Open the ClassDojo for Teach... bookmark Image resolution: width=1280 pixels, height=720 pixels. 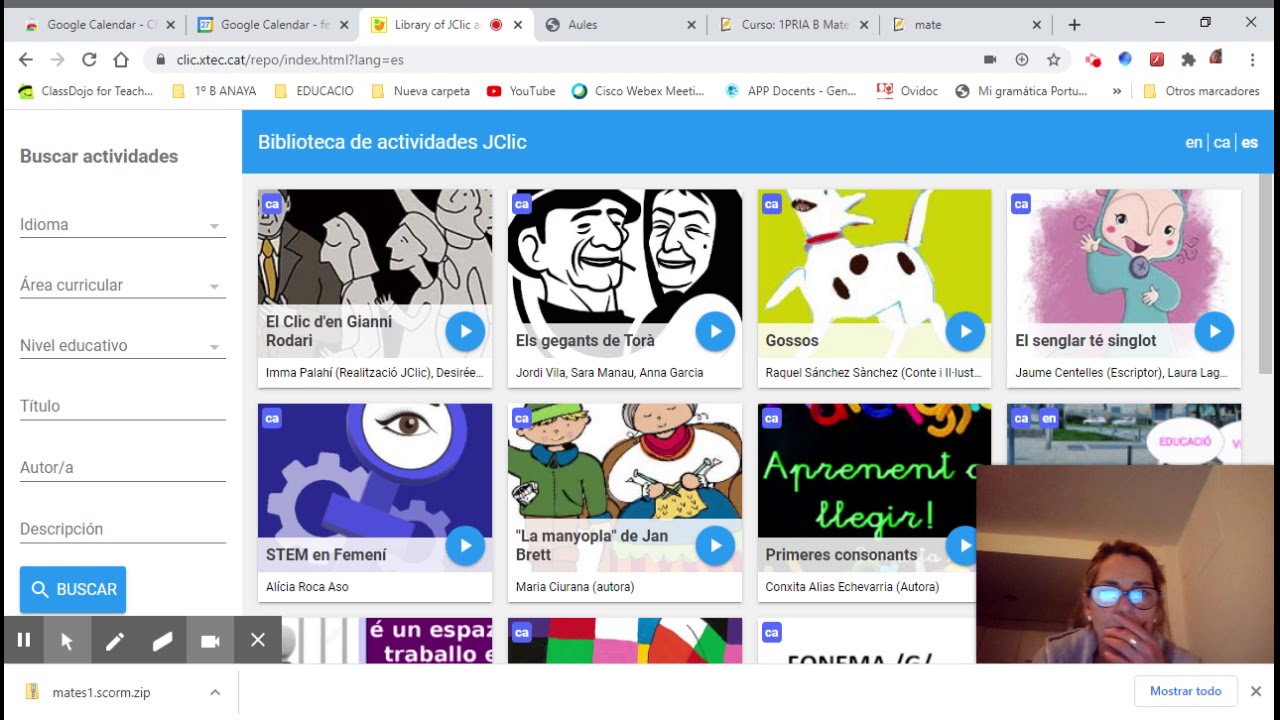86,91
